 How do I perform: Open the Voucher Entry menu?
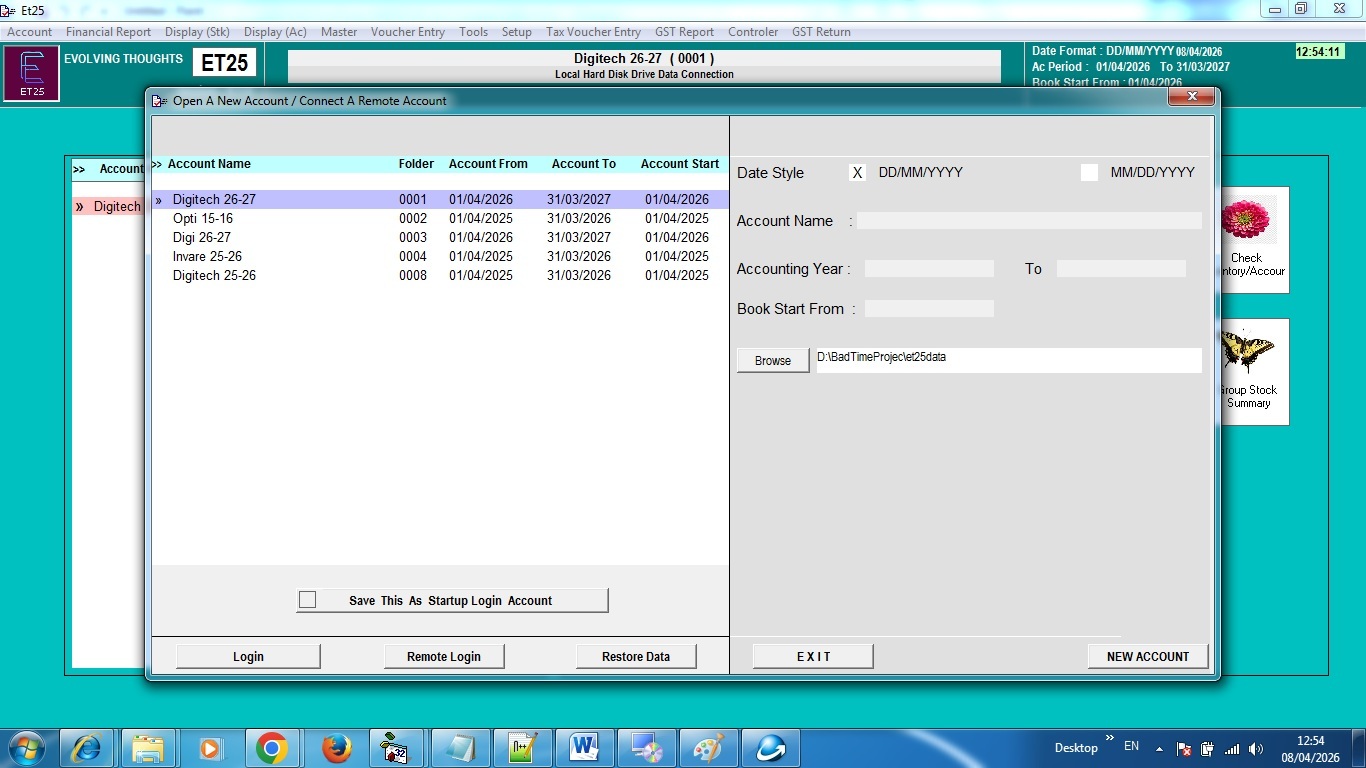tap(407, 32)
